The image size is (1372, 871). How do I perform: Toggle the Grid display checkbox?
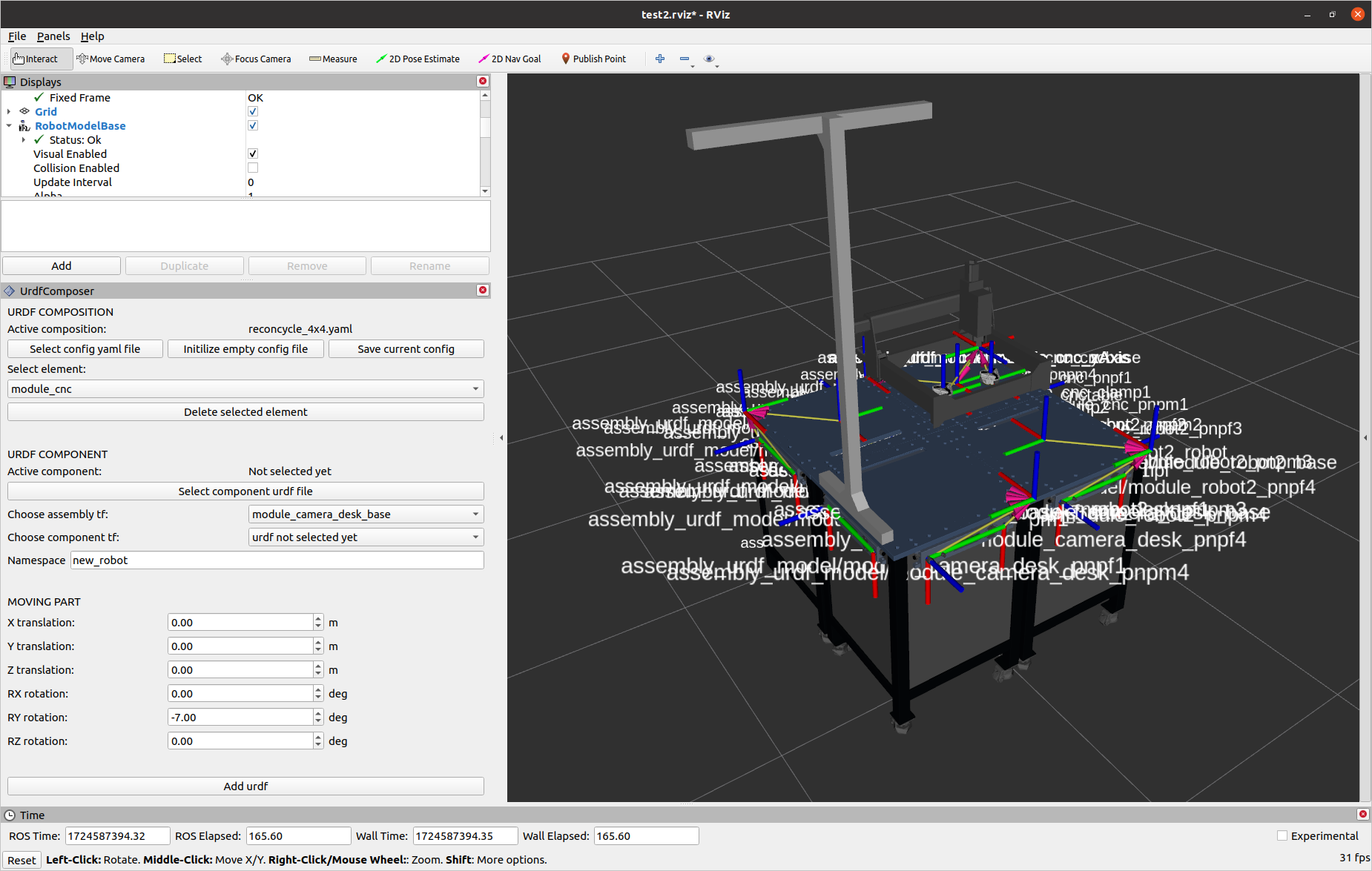point(253,111)
